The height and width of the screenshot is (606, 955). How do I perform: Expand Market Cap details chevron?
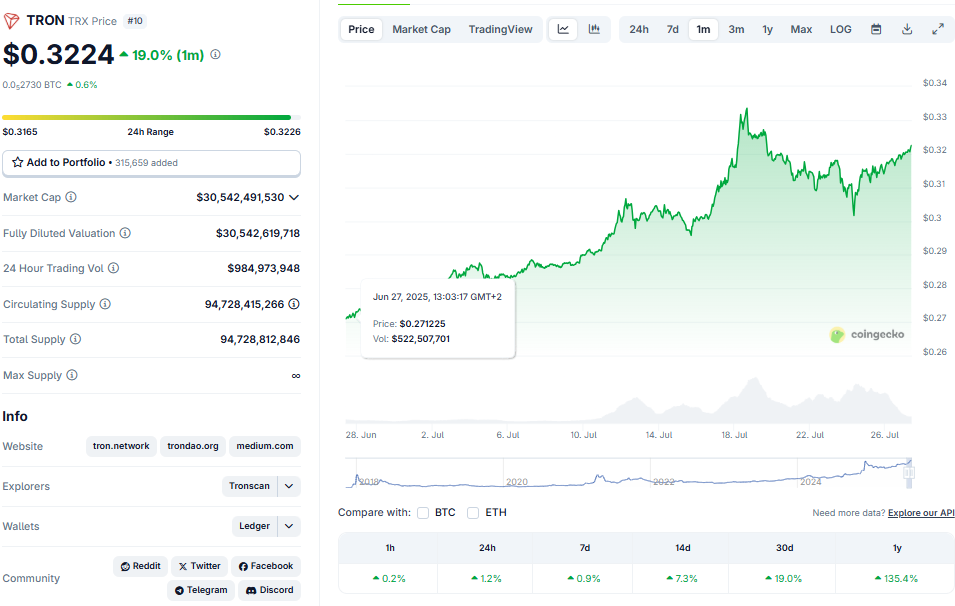294,197
